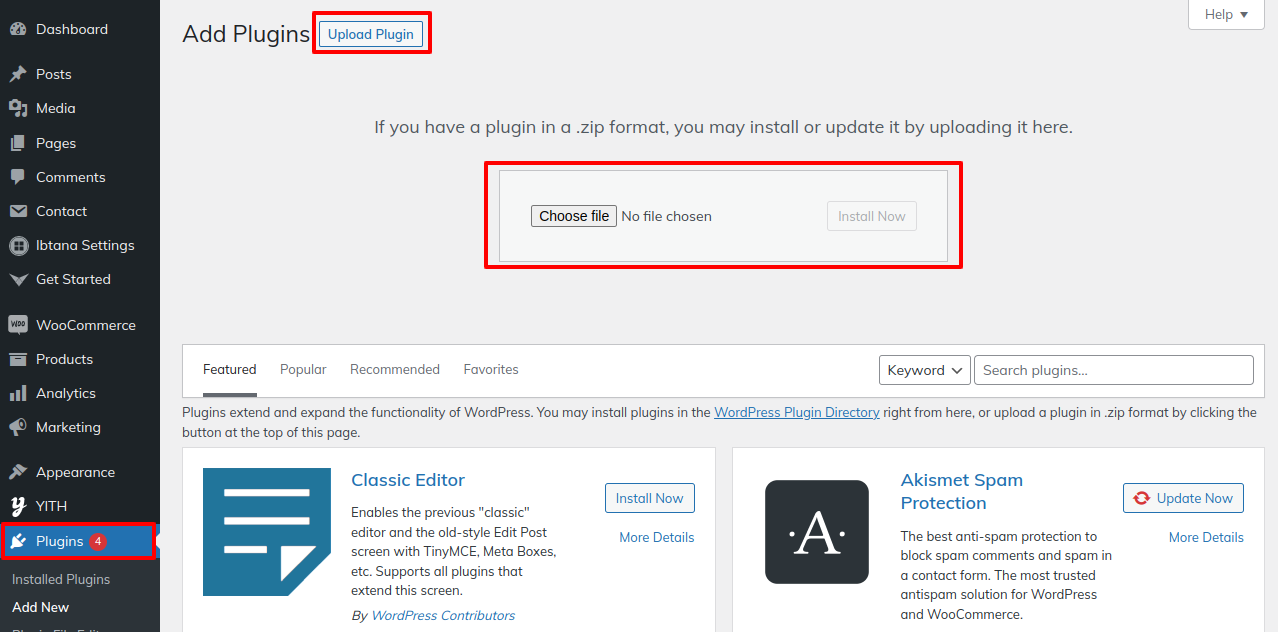Click the Plugins plug icon
This screenshot has width=1278, height=632.
[18, 541]
